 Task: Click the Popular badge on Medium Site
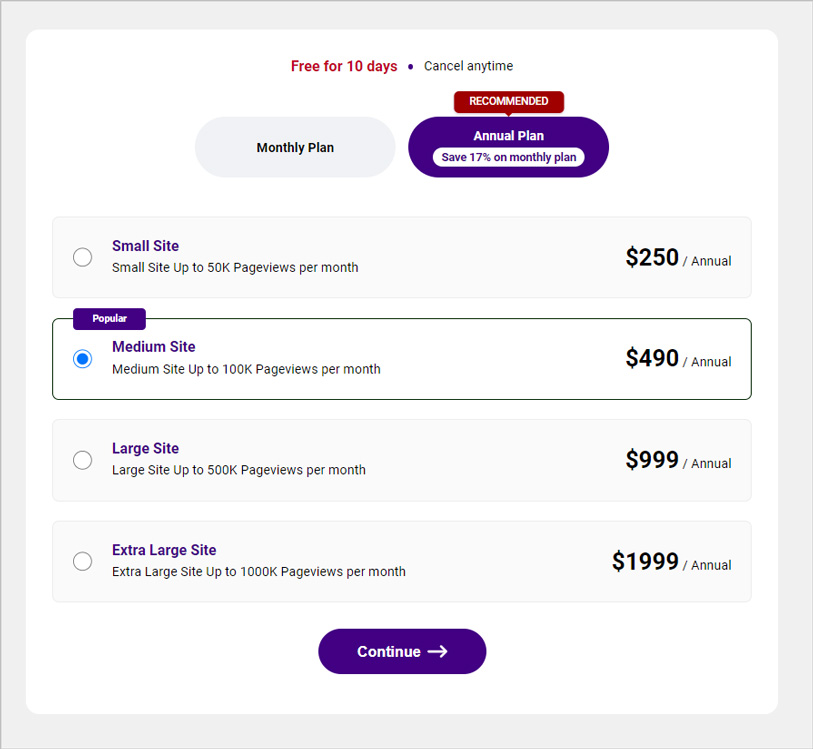109,318
